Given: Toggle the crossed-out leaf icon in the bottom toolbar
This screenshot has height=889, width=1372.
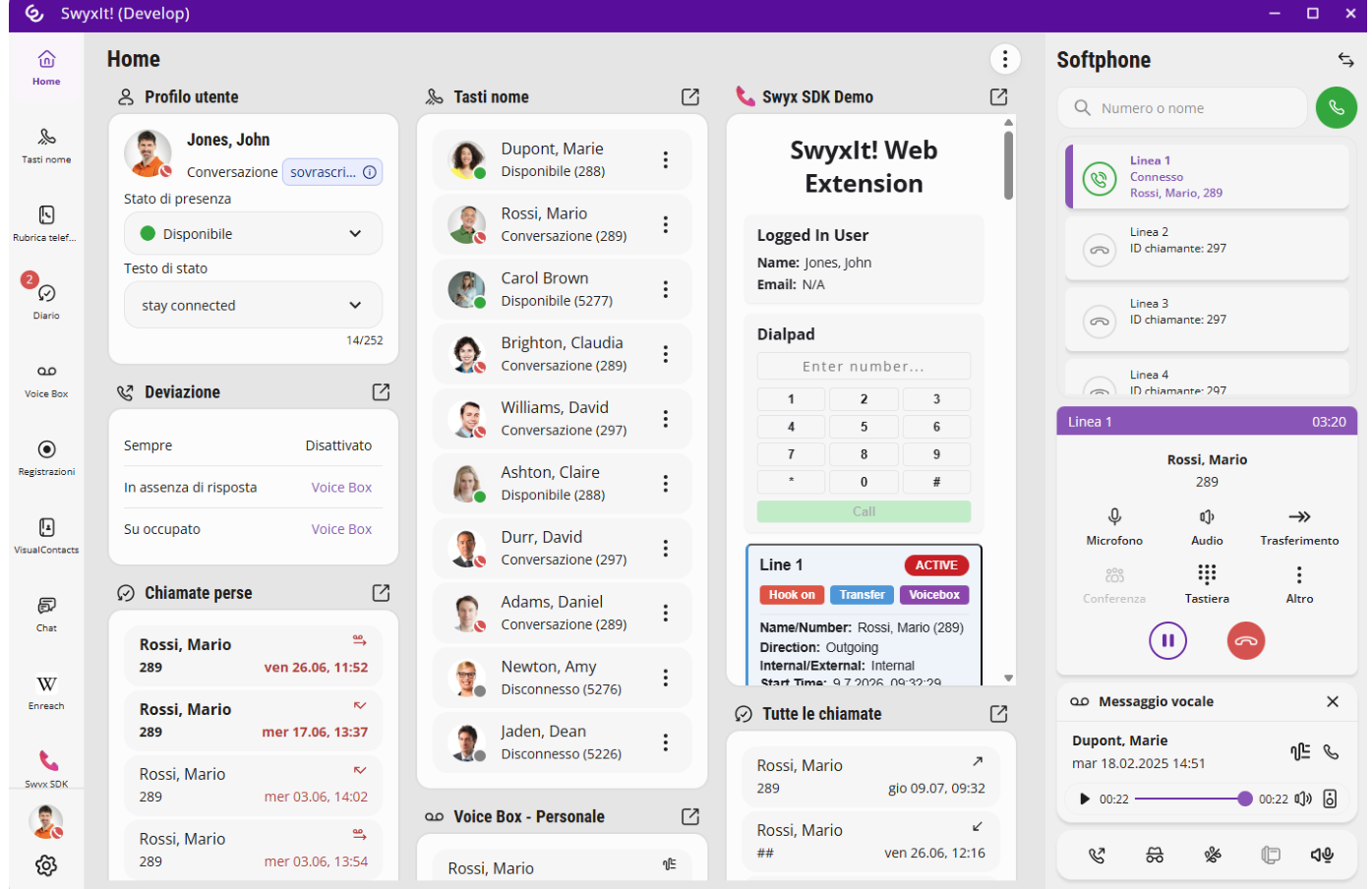Looking at the screenshot, I should tap(1213, 856).
